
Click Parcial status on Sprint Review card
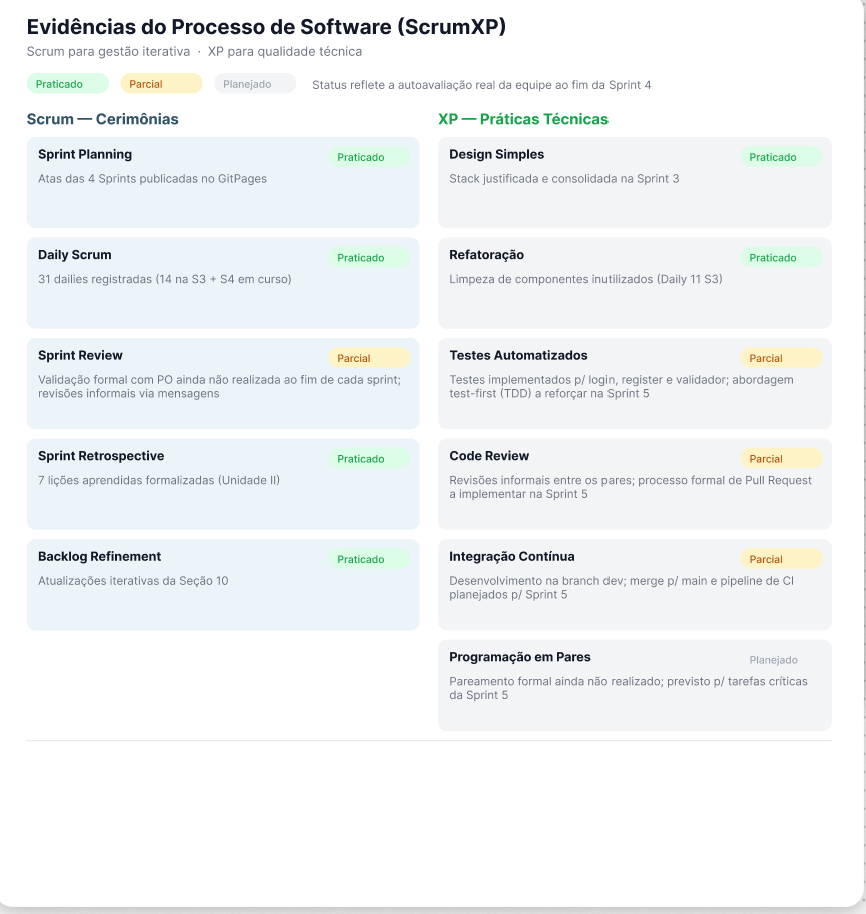tap(369, 358)
